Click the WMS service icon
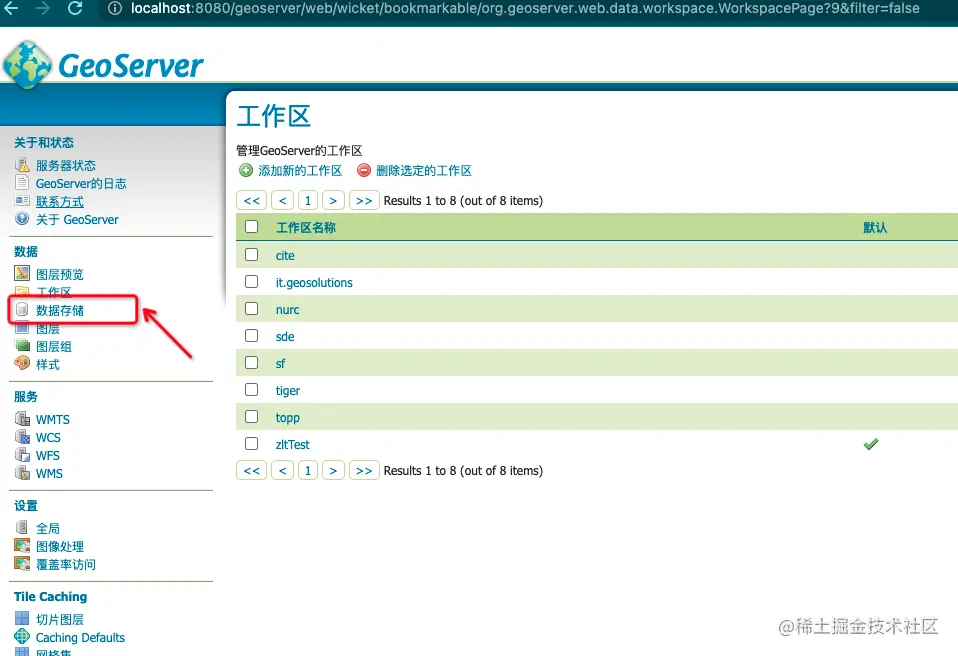This screenshot has width=958, height=656. (22, 473)
